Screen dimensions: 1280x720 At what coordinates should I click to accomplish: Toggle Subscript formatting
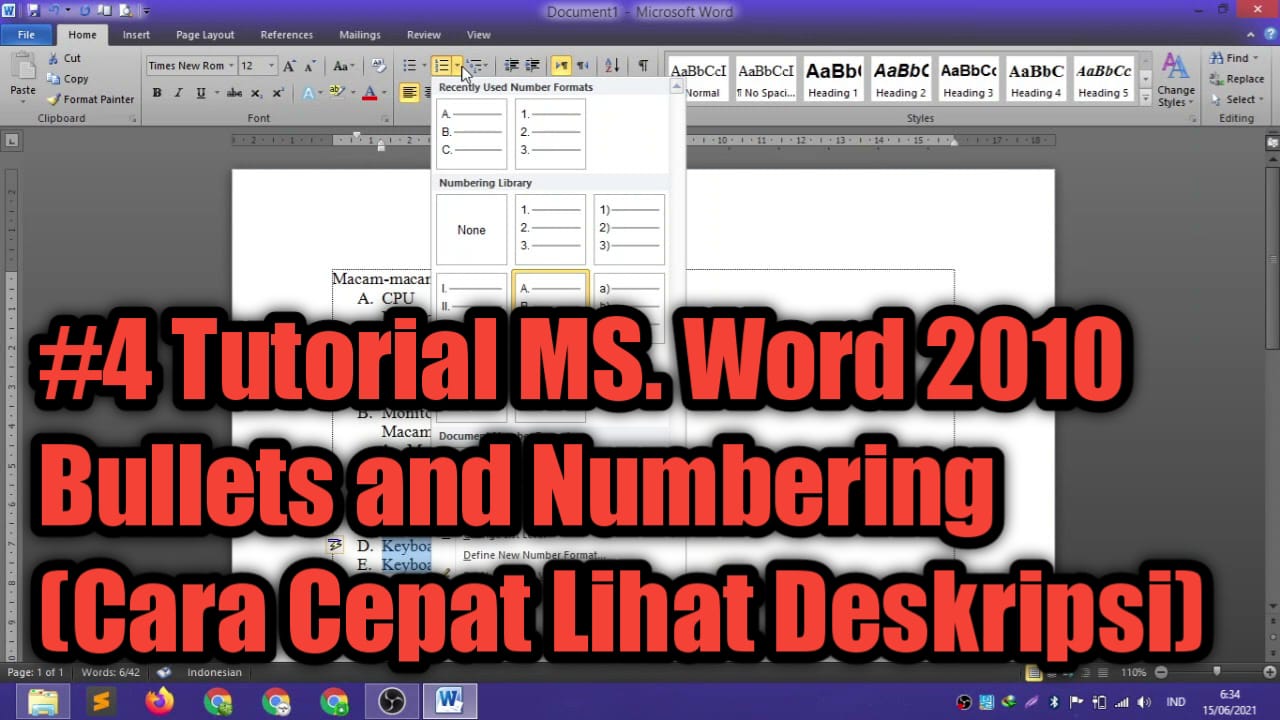coord(256,93)
